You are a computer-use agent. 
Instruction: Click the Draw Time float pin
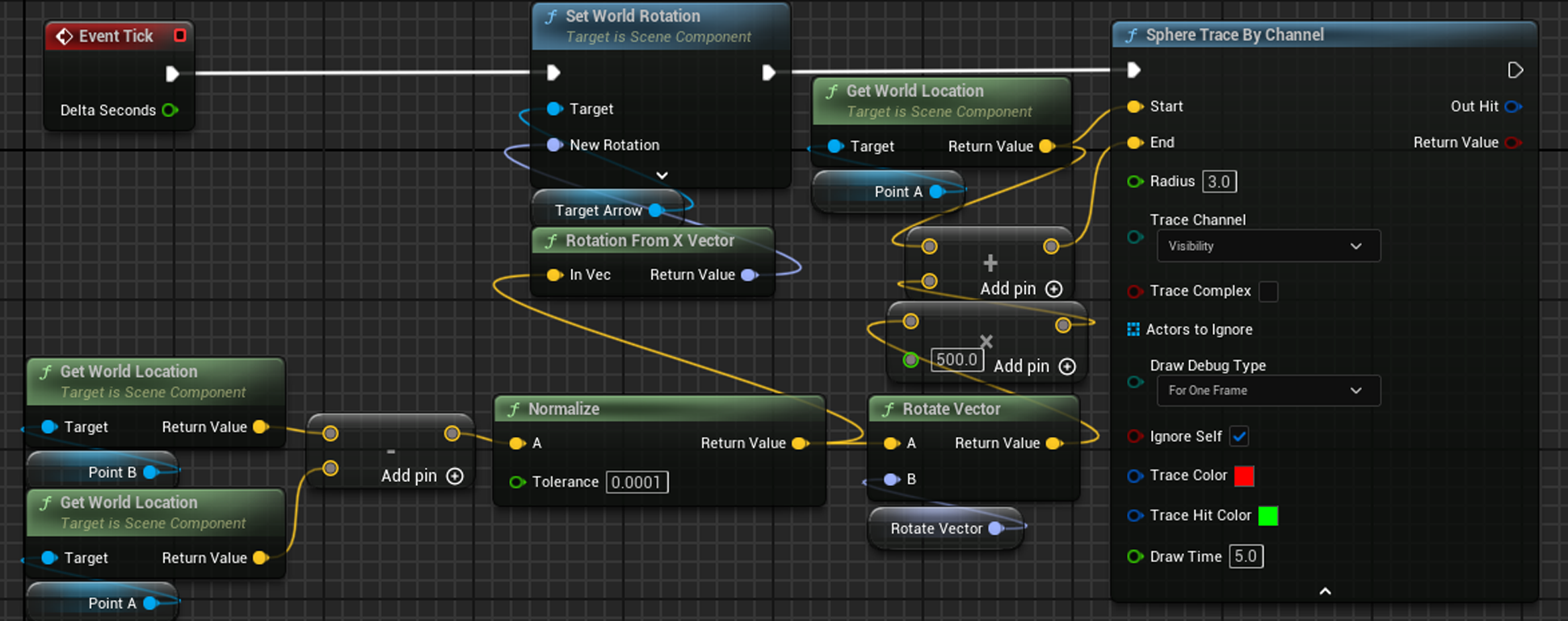(x=1135, y=556)
